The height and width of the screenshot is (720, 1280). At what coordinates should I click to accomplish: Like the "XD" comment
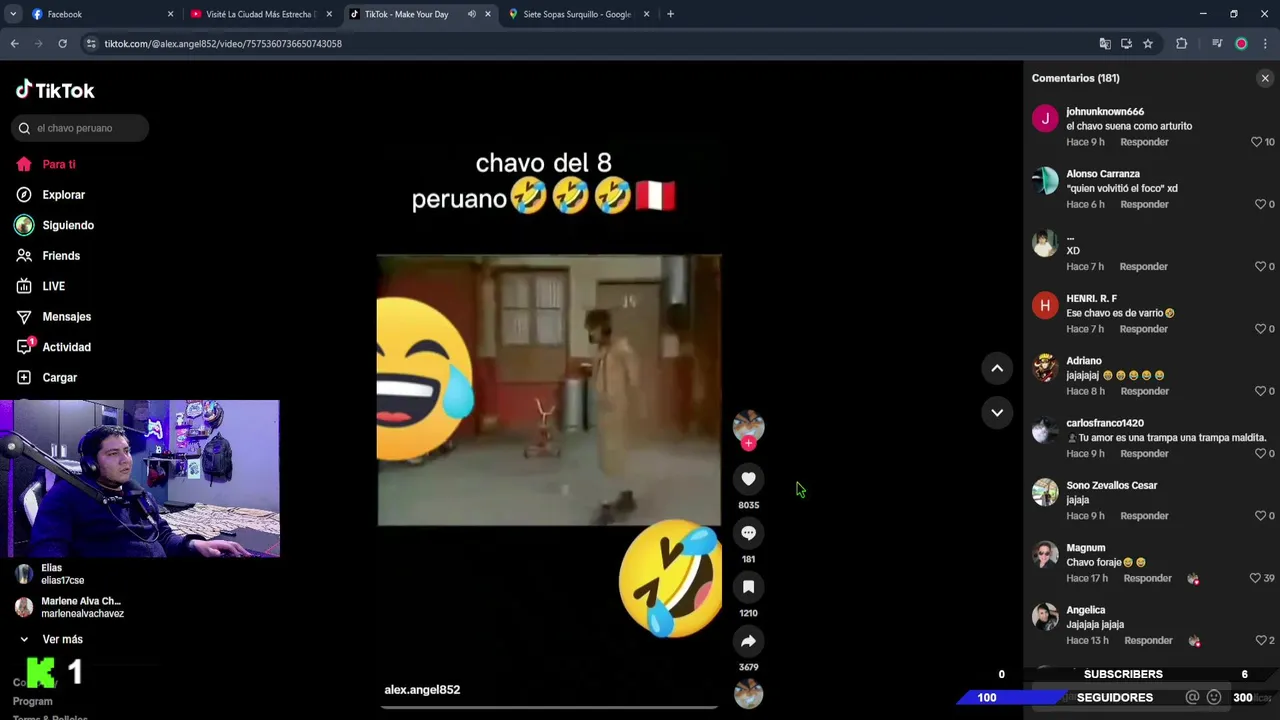coord(1260,267)
